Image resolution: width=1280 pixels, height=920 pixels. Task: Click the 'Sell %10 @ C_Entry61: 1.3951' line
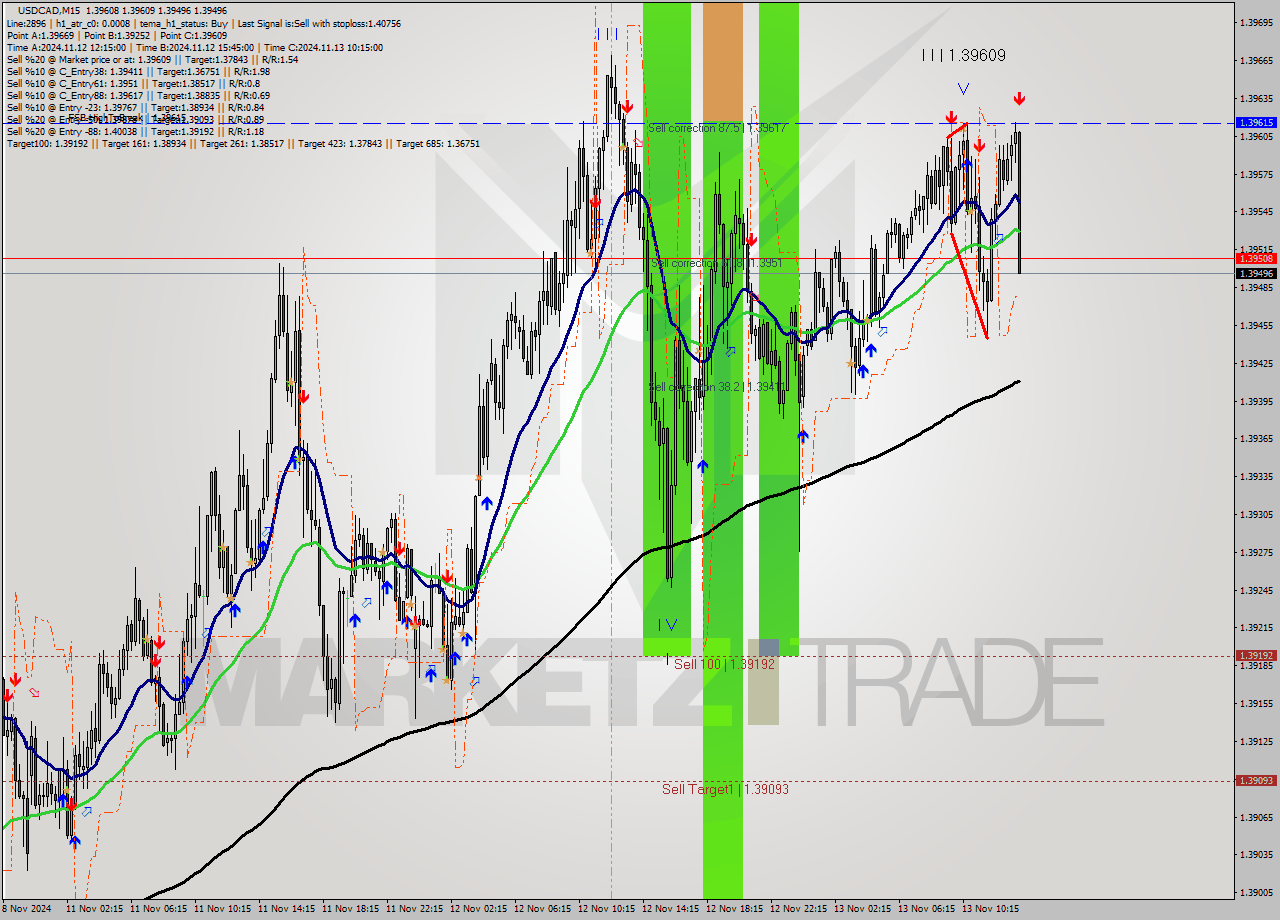point(133,83)
